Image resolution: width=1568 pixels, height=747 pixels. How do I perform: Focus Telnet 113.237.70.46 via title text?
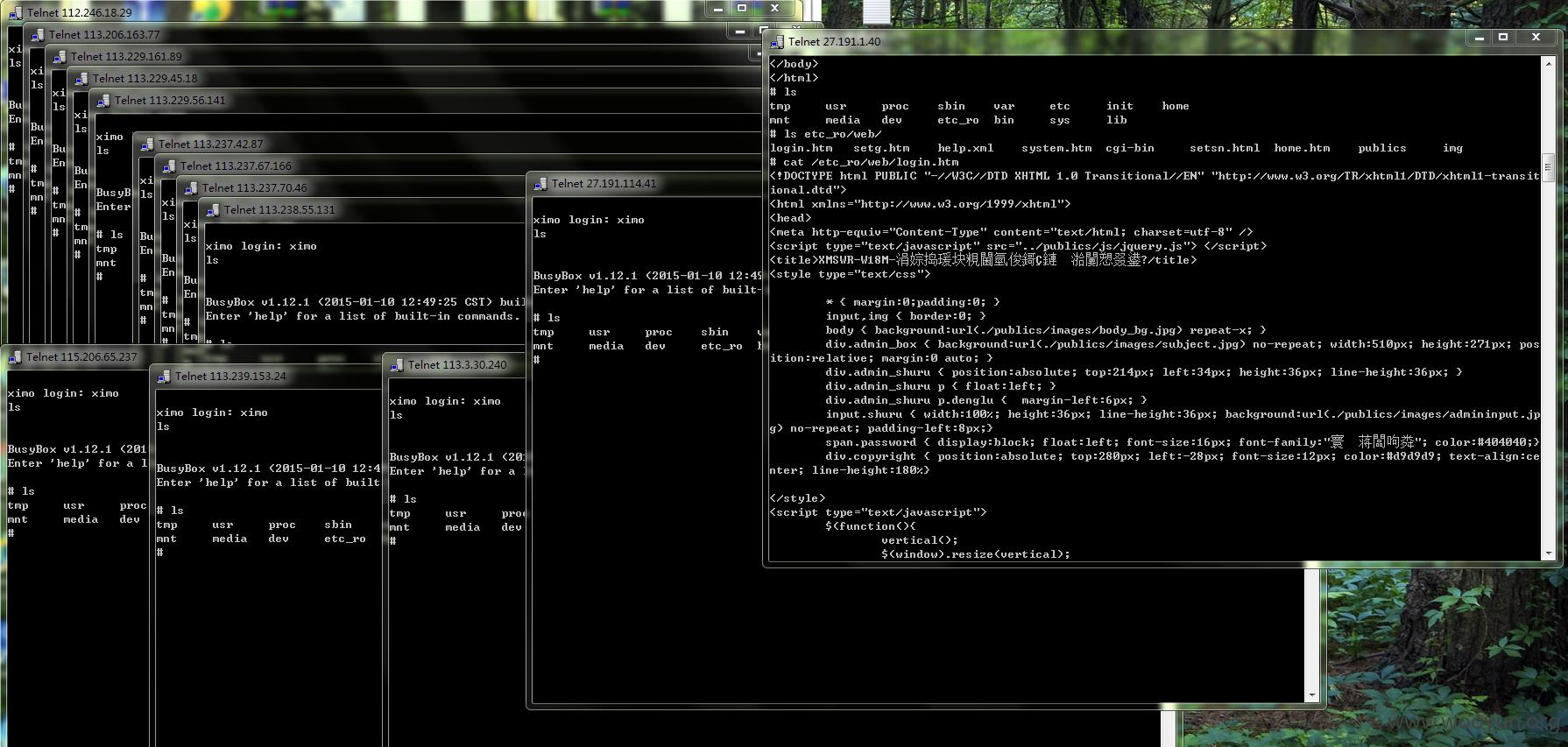[254, 187]
